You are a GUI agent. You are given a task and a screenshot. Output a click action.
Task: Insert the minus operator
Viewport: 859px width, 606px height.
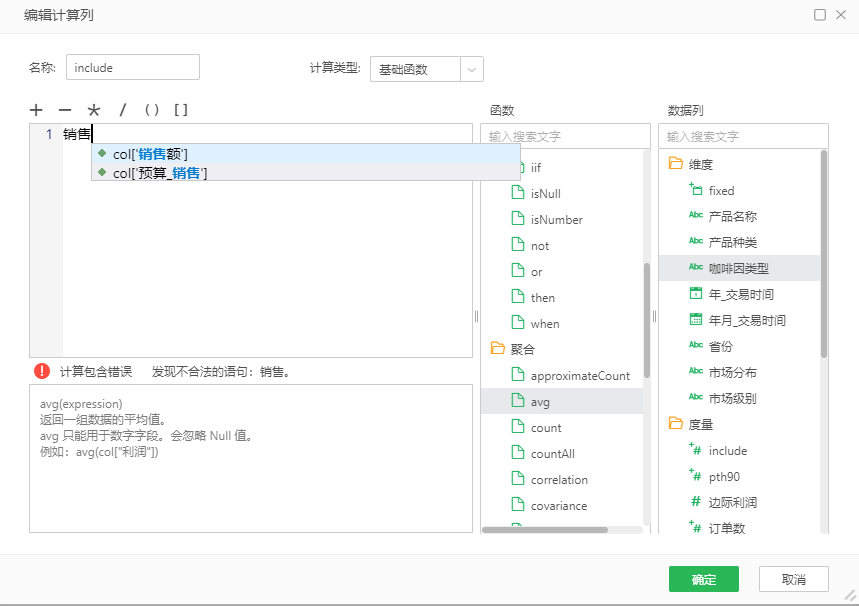pyautogui.click(x=65, y=110)
